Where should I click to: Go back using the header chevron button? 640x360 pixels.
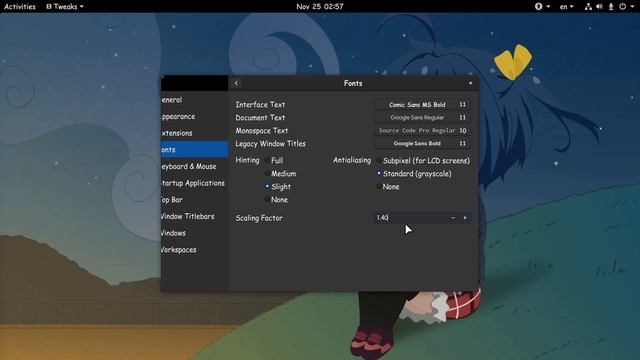point(236,83)
